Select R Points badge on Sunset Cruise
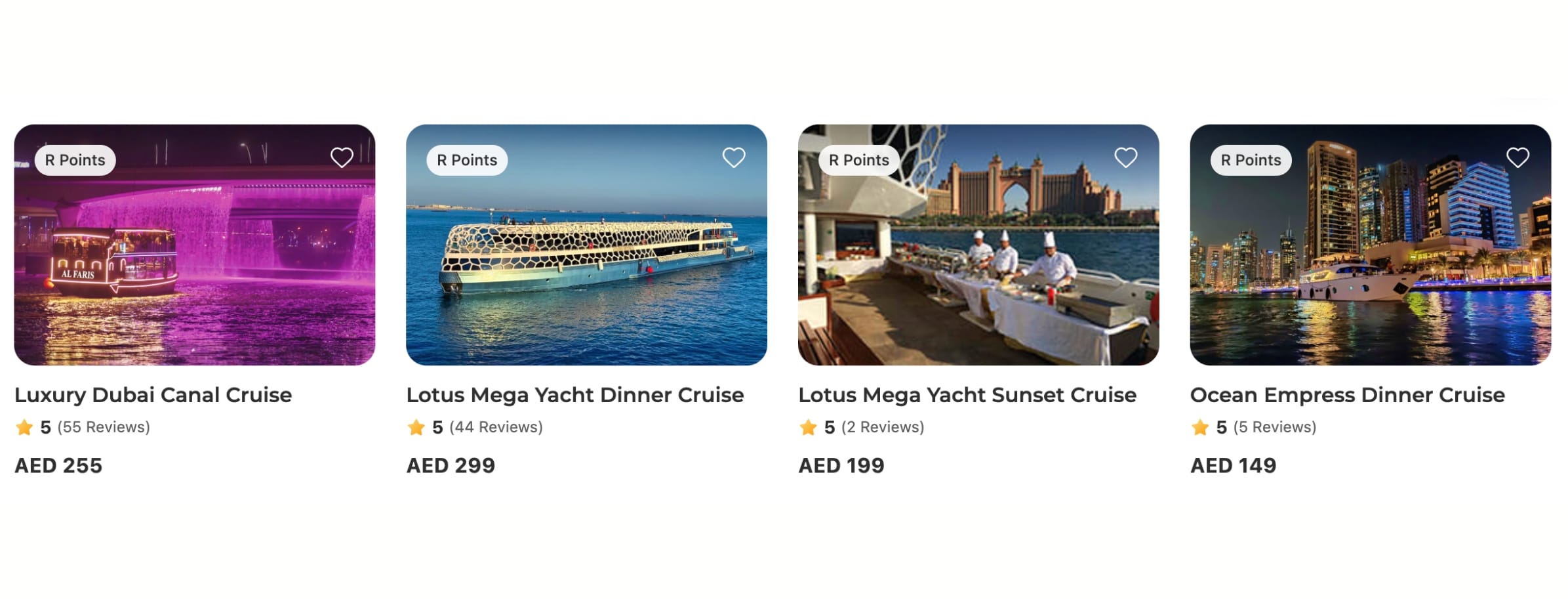1568x599 pixels. click(x=858, y=160)
